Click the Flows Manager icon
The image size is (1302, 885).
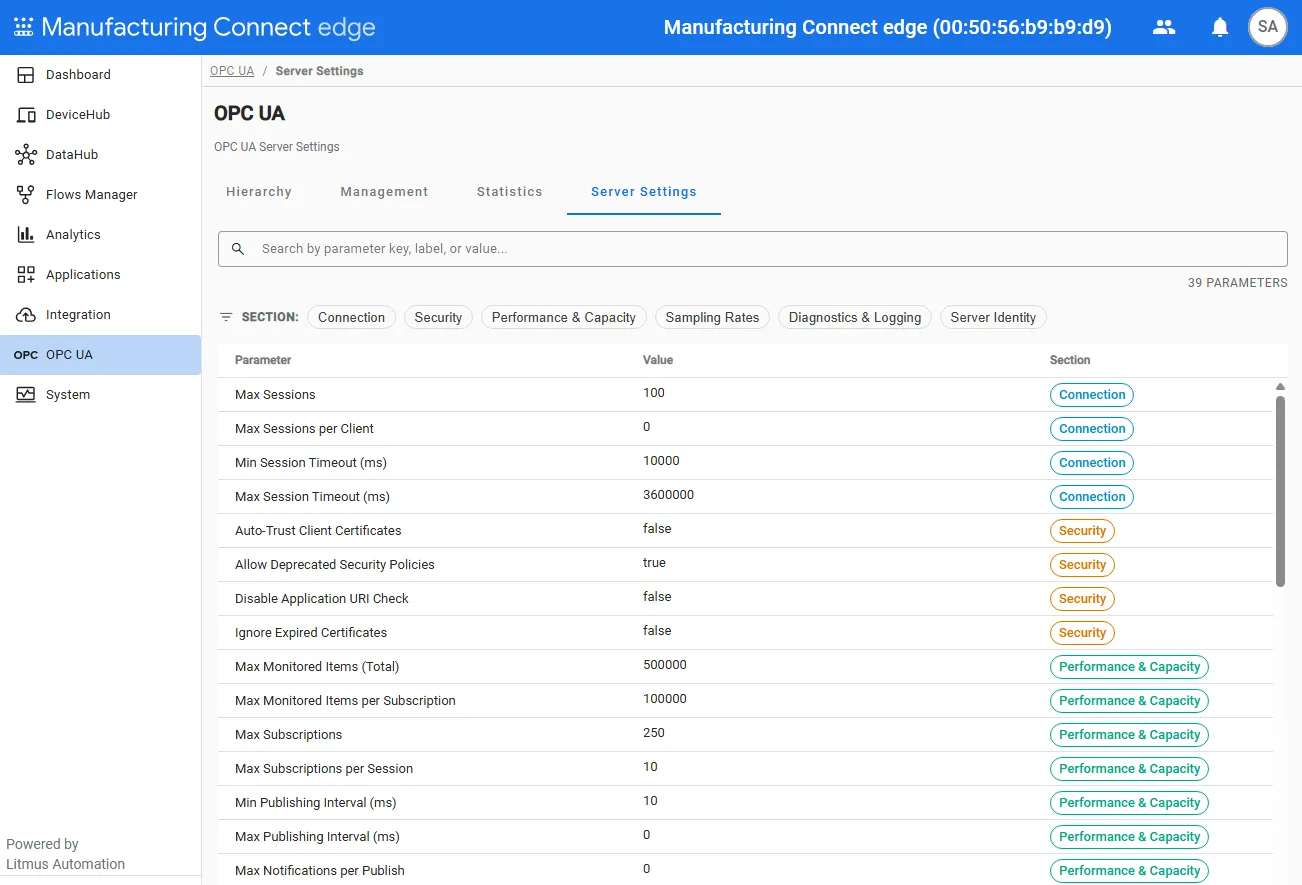[26, 195]
